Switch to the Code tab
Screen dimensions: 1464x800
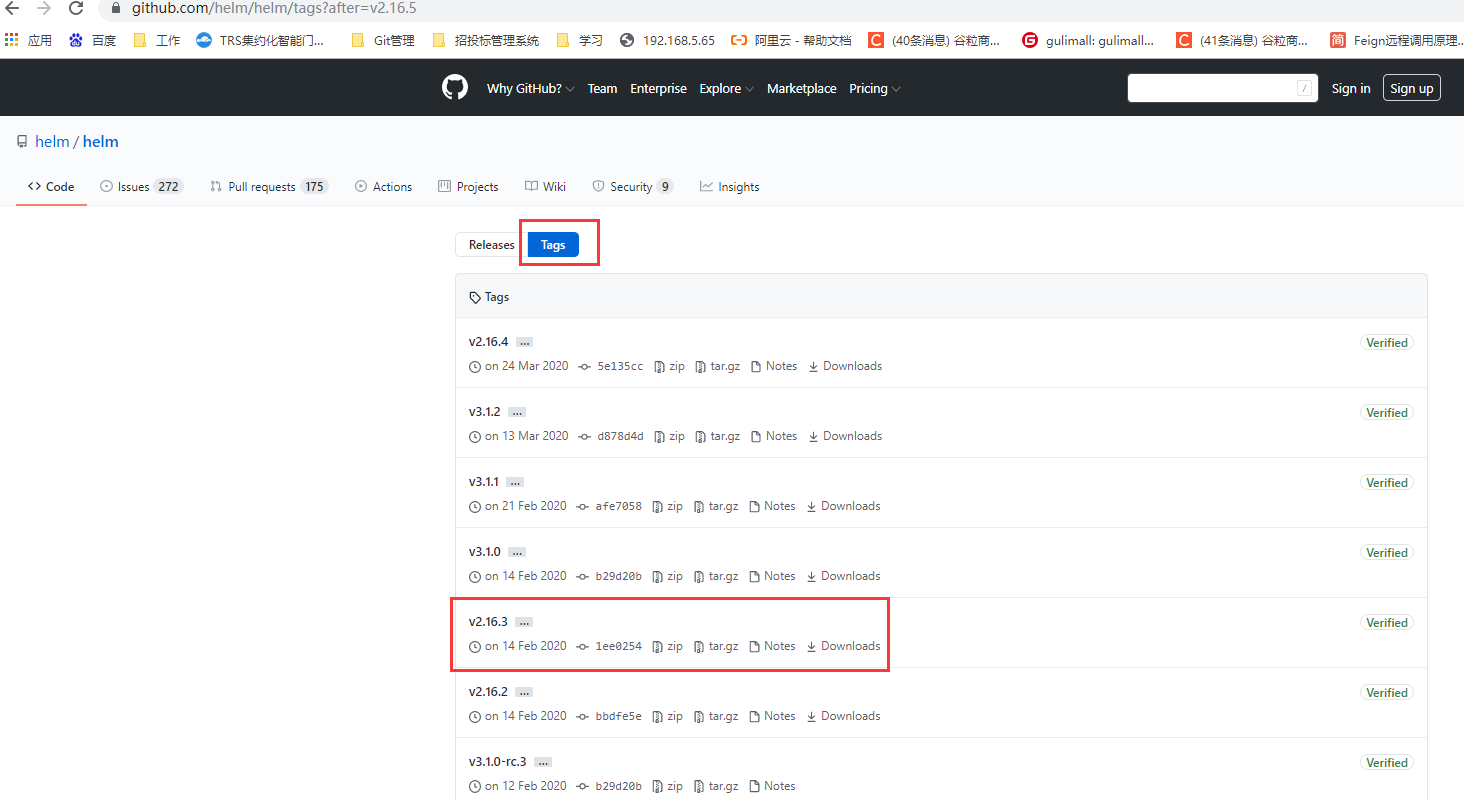pos(51,186)
